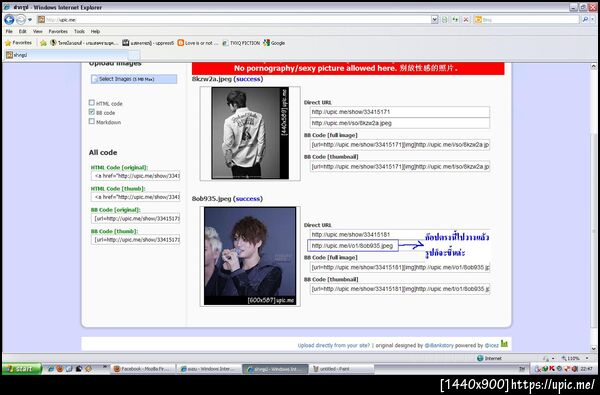Open the Edit menu
Viewport: 600px width, 395px height.
[x=23, y=31]
